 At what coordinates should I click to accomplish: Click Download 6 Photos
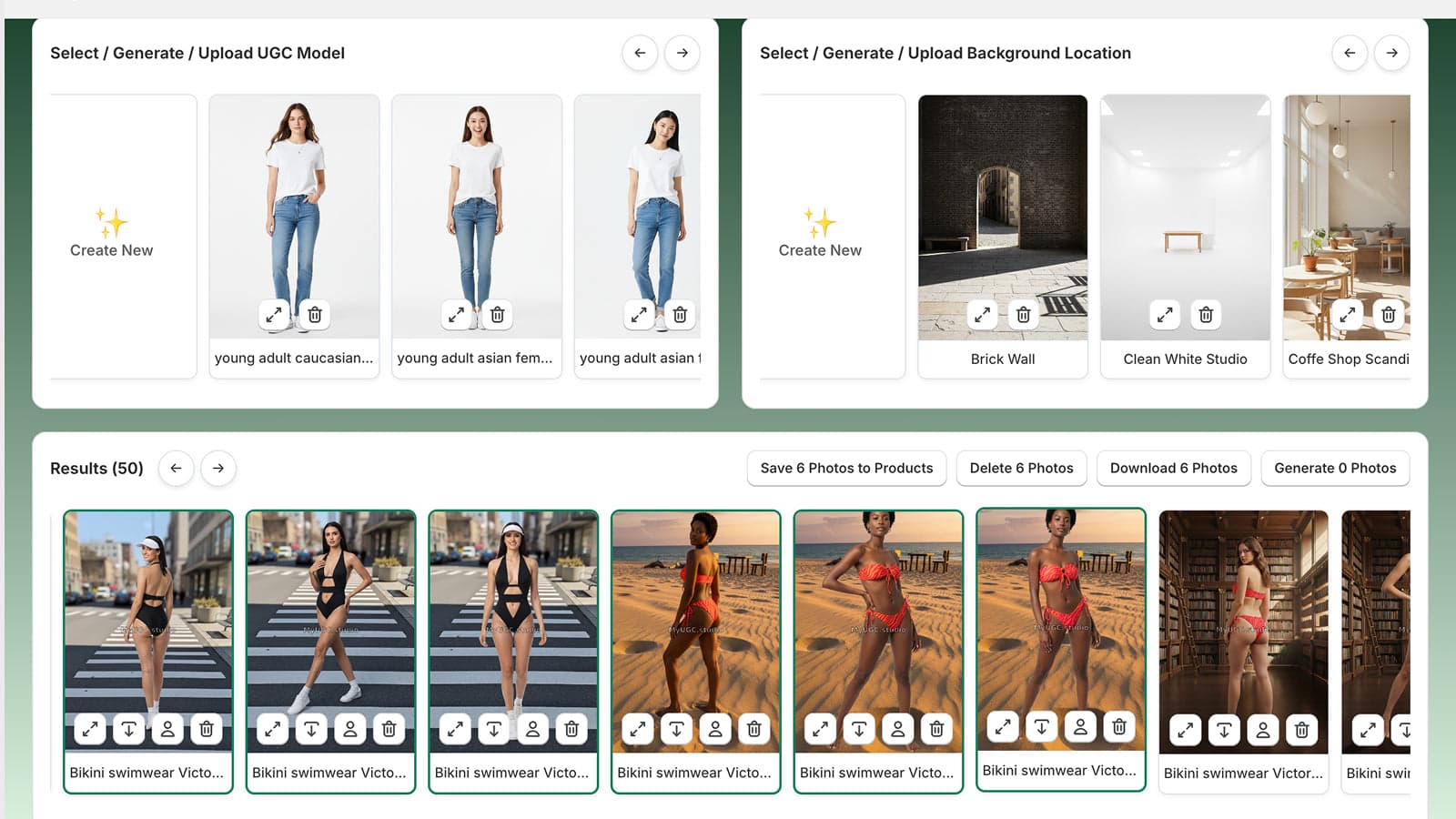click(1174, 468)
